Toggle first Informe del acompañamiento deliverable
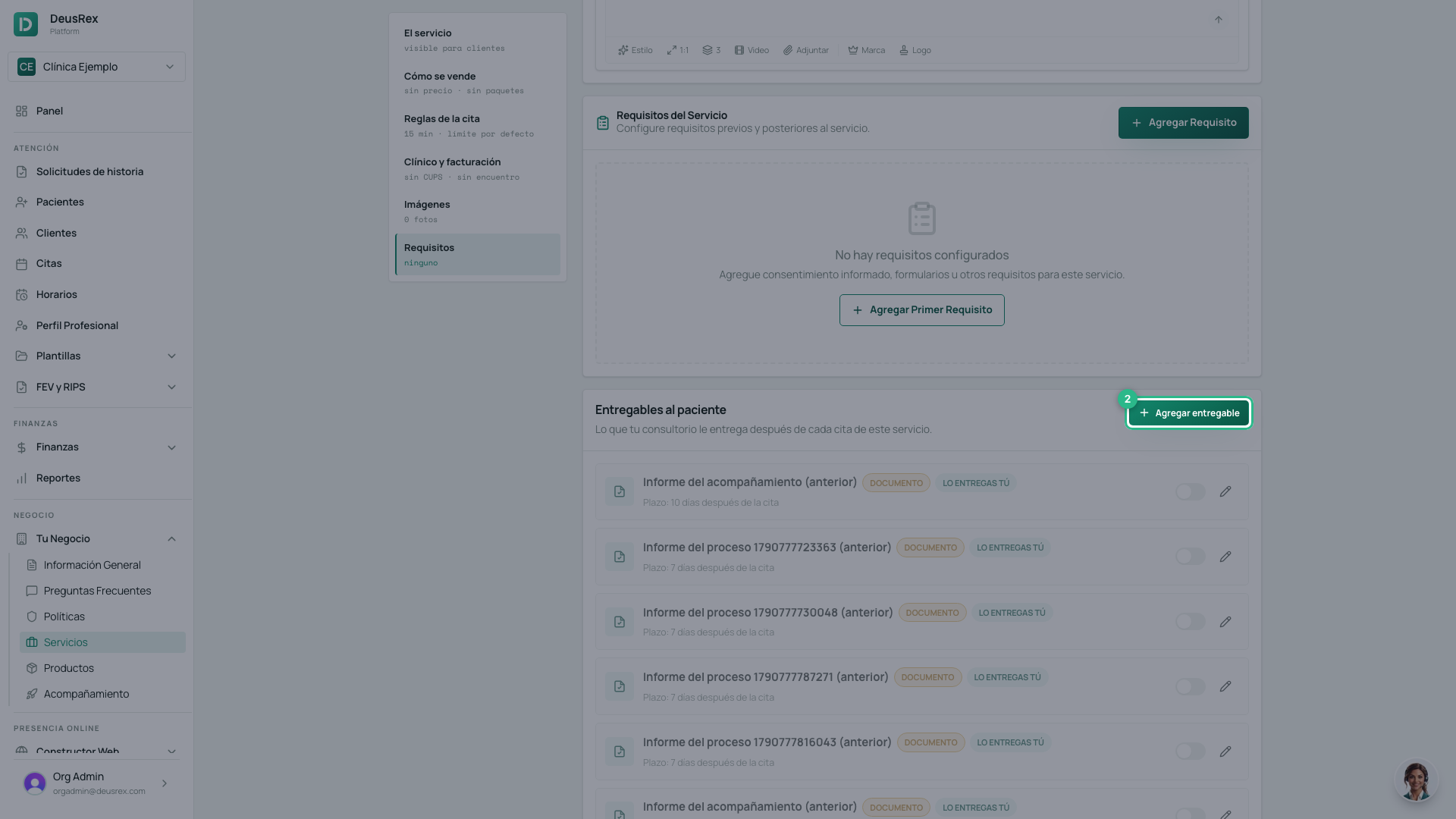This screenshot has height=819, width=1456. click(x=1191, y=491)
